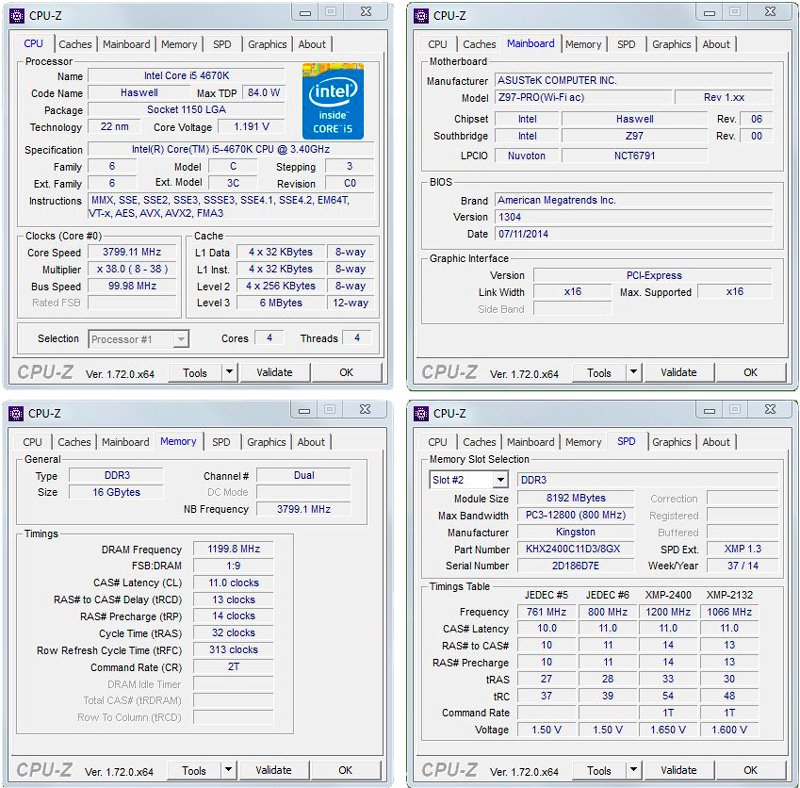Screen dimensions: 800x788
Task: Open About tab in the top-left CPU window
Action: point(312,44)
